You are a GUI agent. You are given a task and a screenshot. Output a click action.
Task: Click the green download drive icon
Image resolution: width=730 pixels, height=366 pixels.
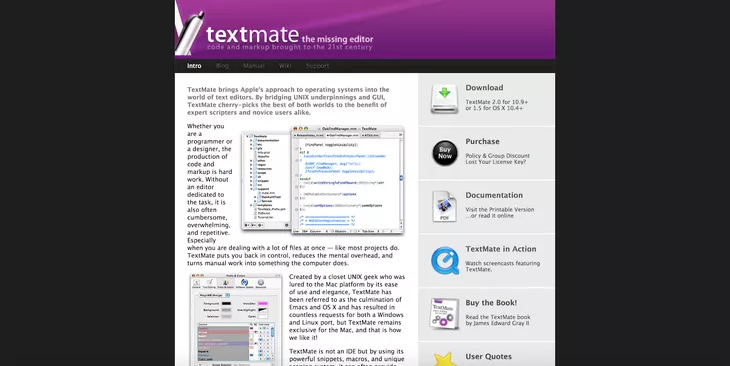coord(445,99)
